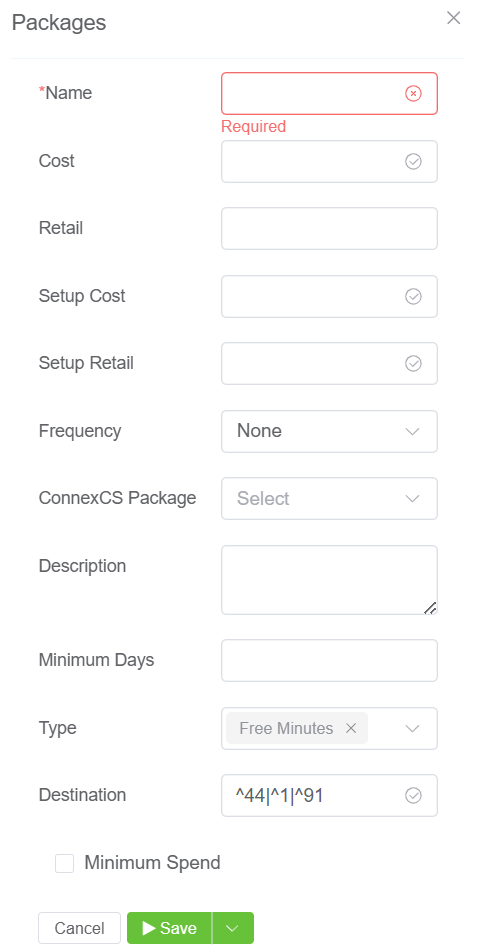Image resolution: width=478 pixels, height=949 pixels.
Task: Click the checkmark icon in Setup Cost field
Action: tap(413, 297)
